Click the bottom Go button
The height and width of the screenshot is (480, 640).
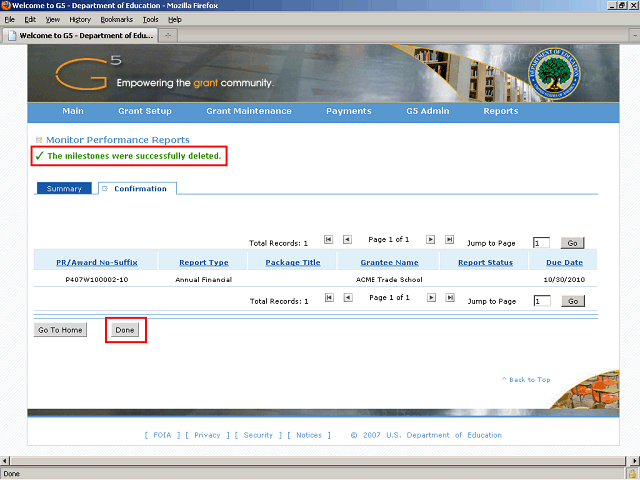(573, 301)
